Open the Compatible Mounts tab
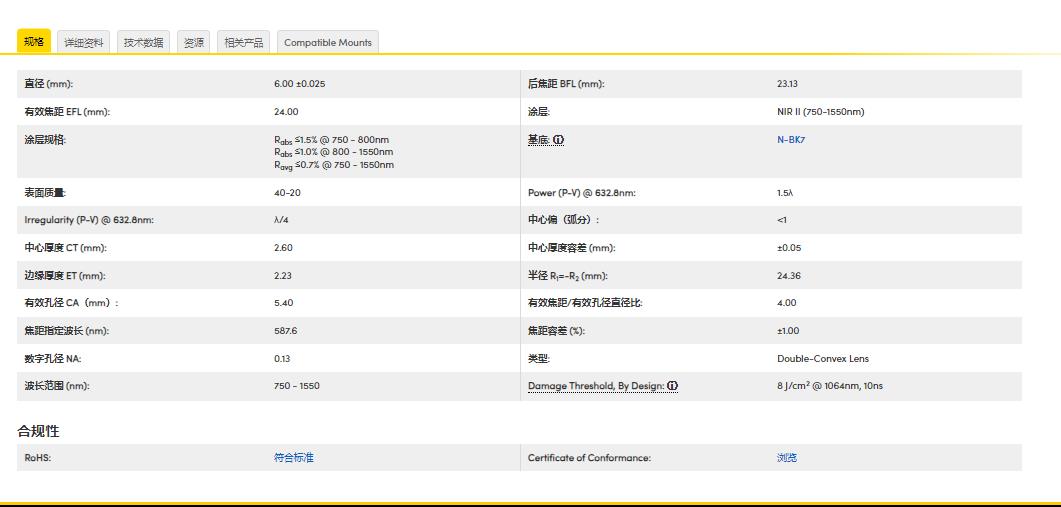The height and width of the screenshot is (507, 1061). 327,43
